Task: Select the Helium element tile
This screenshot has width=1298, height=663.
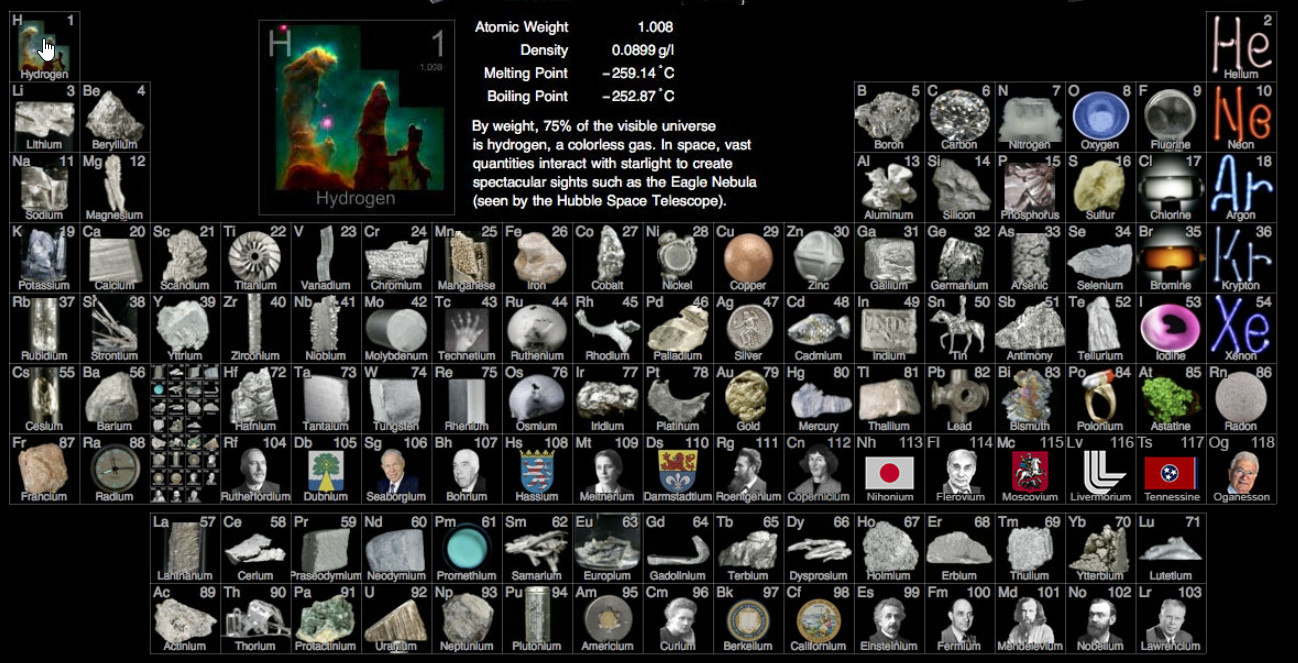Action: (1241, 47)
